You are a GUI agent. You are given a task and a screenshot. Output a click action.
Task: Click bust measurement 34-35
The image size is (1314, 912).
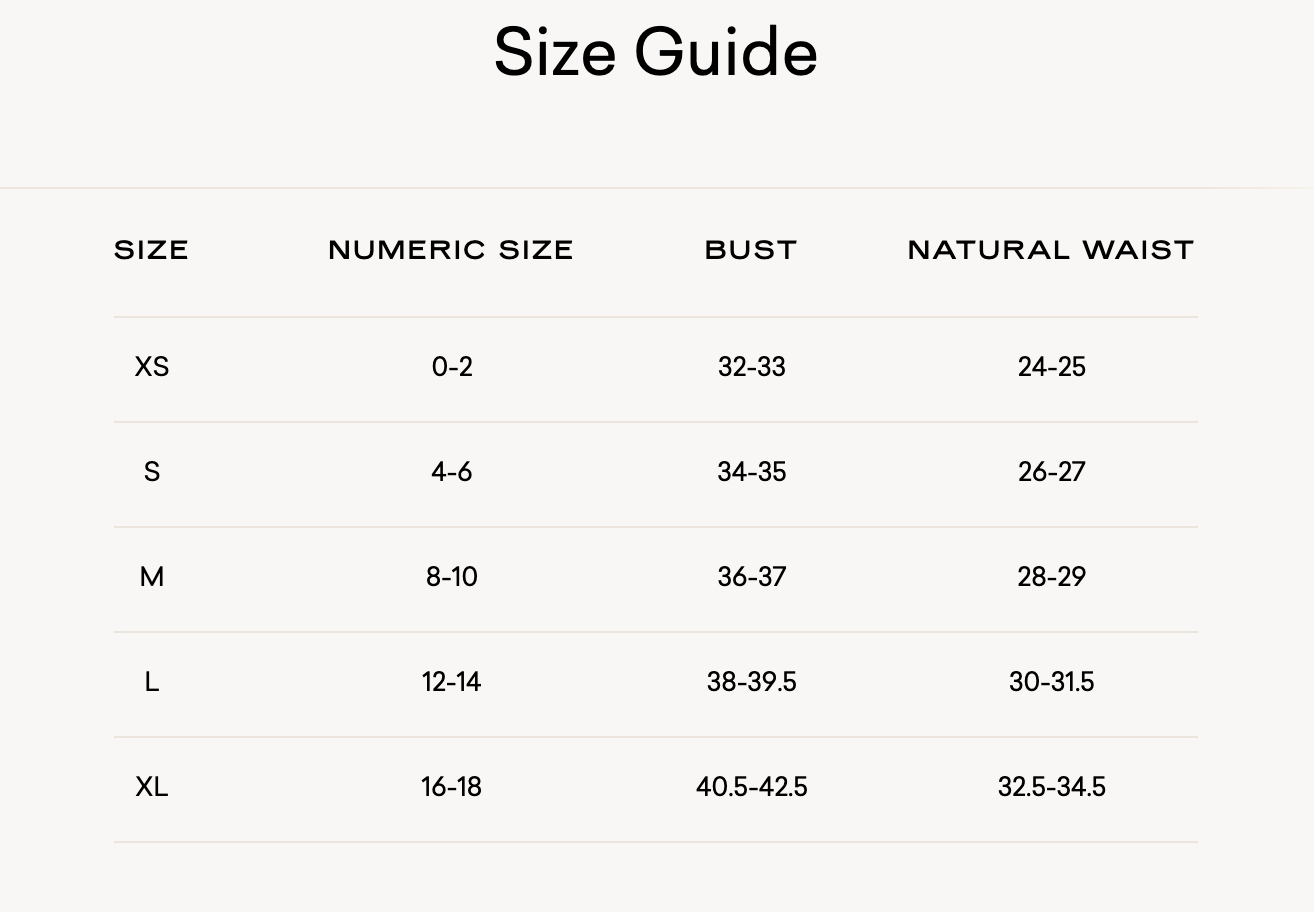(752, 472)
